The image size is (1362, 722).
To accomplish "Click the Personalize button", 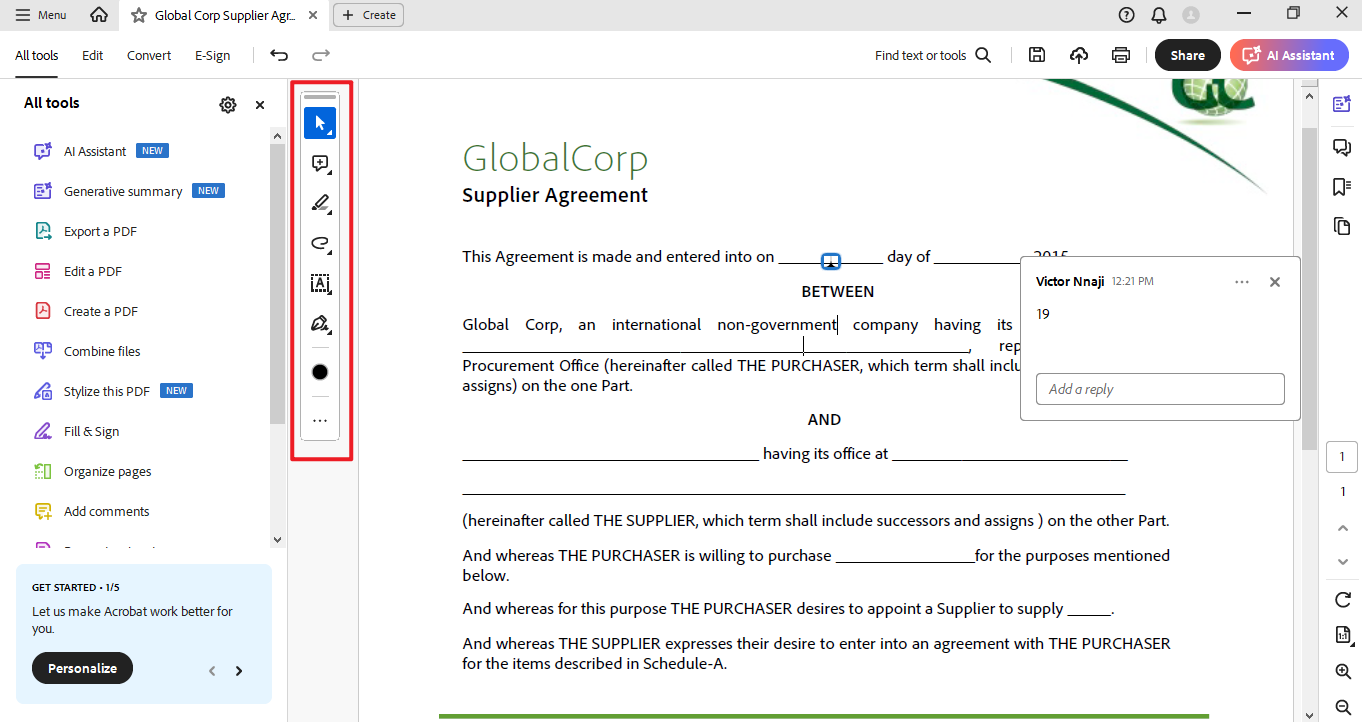I will [x=82, y=669].
